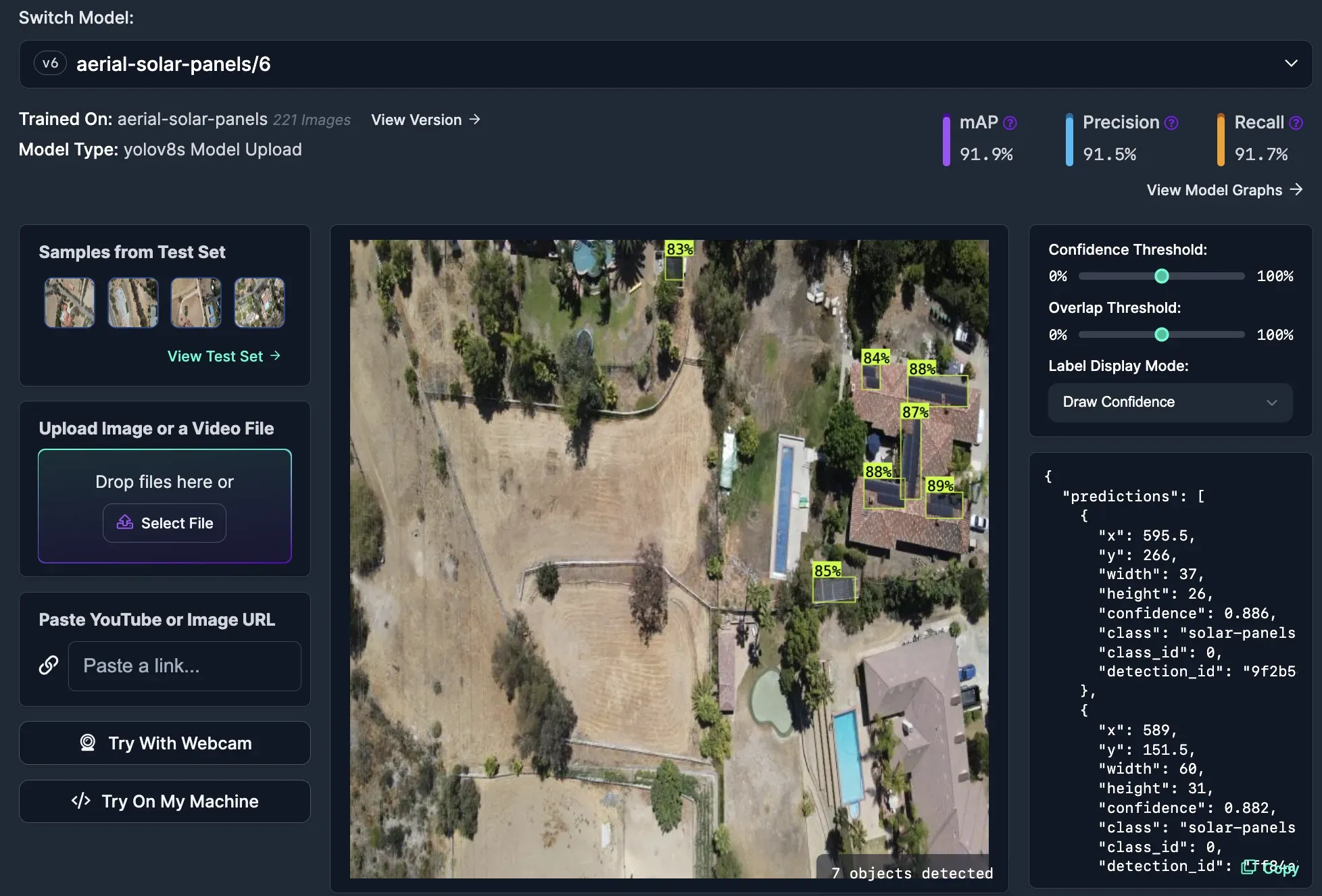Click the Recall help question-mark icon
The image size is (1322, 896).
(x=1296, y=122)
